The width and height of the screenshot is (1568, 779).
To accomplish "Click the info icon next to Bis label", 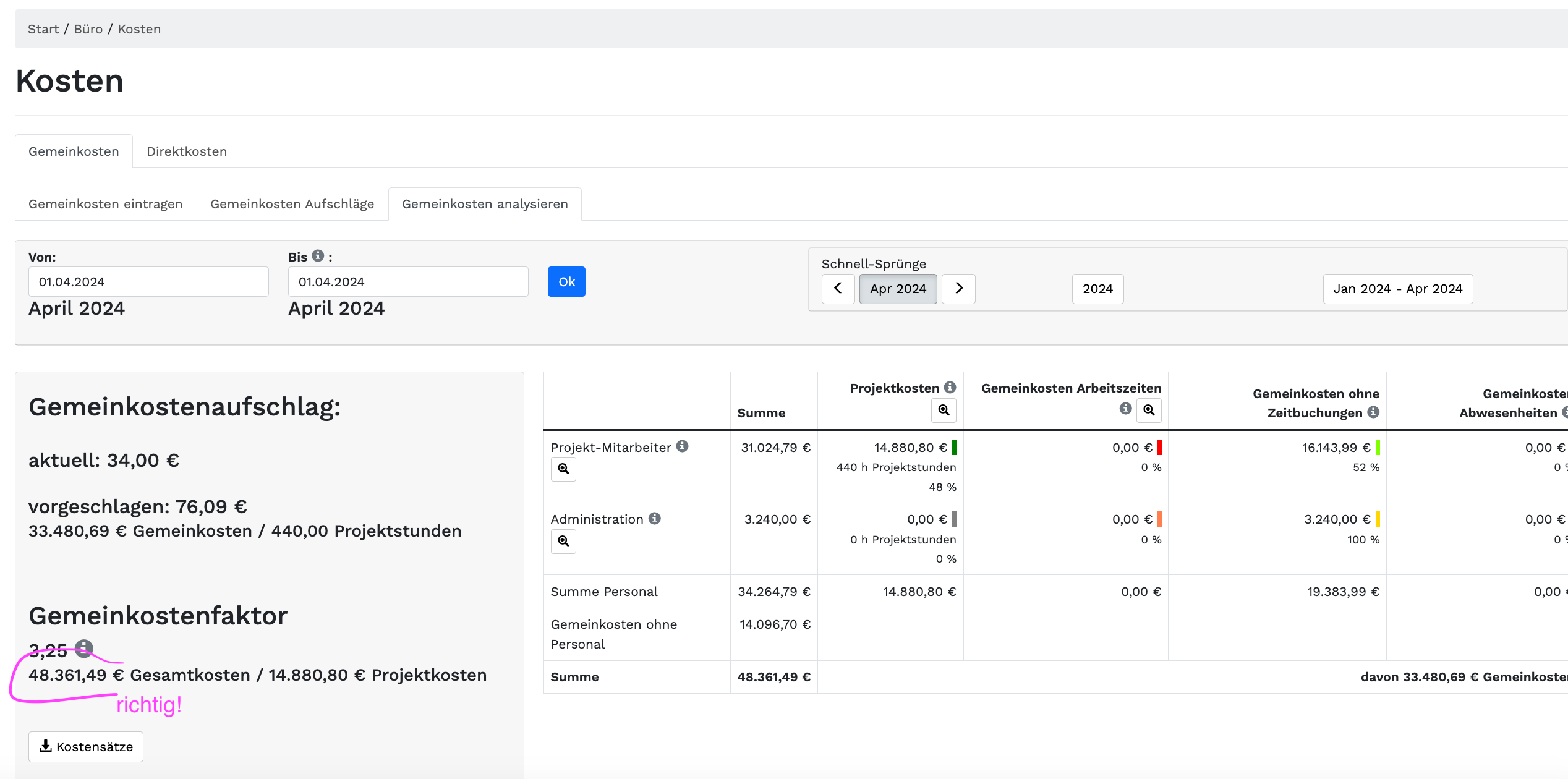I will pyautogui.click(x=318, y=256).
